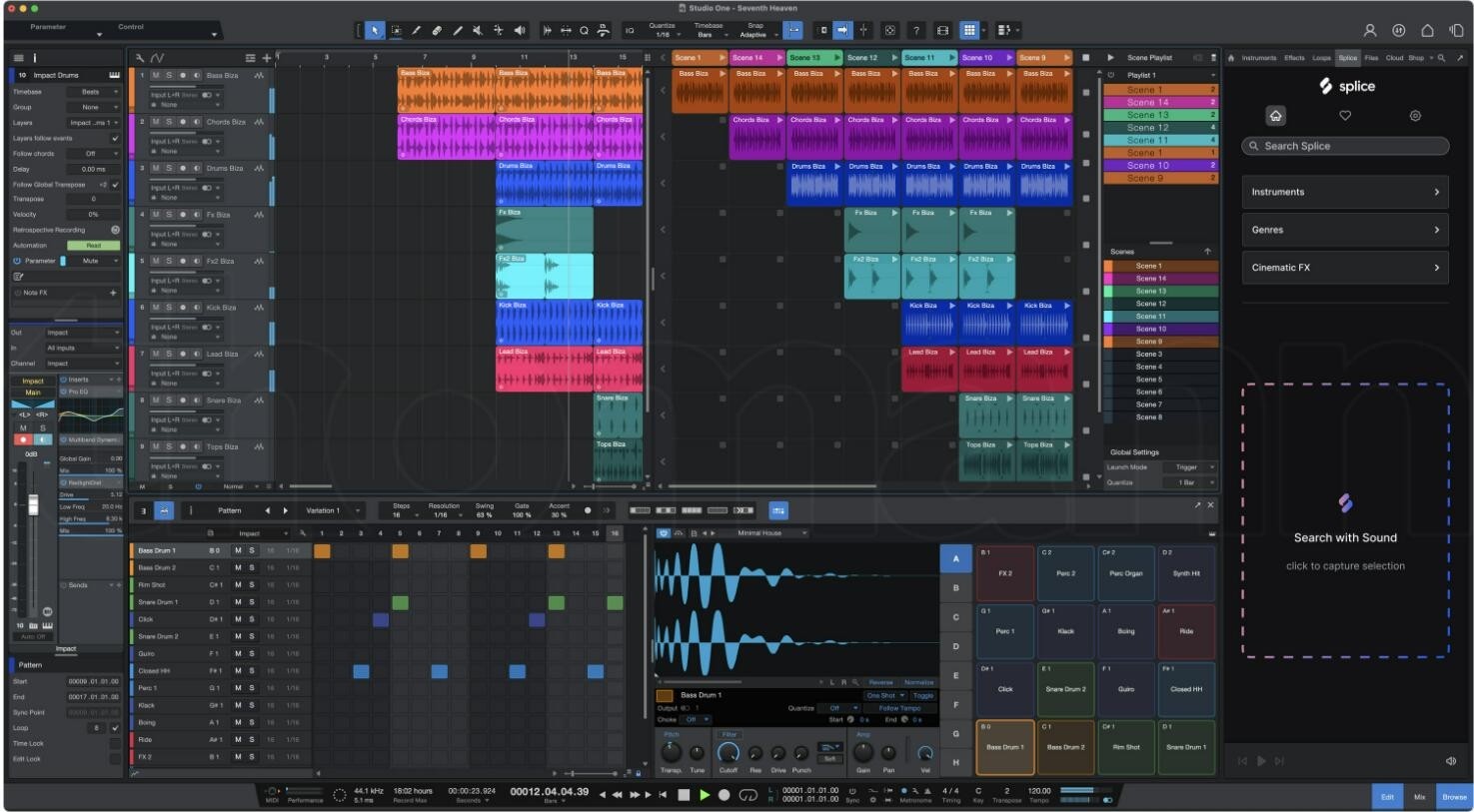Click the Cutoff filter knob
Screen dimensions: 1474x812
coord(729,753)
